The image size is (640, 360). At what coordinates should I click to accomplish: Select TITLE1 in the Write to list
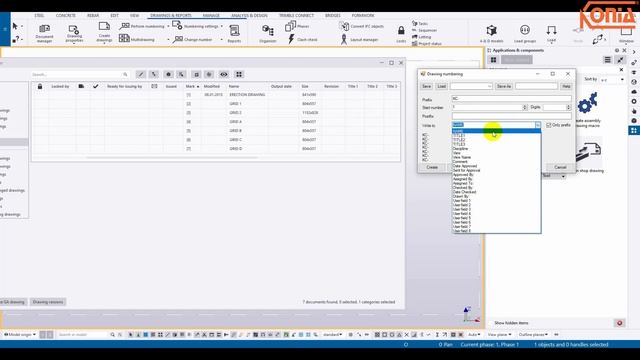[496, 136]
